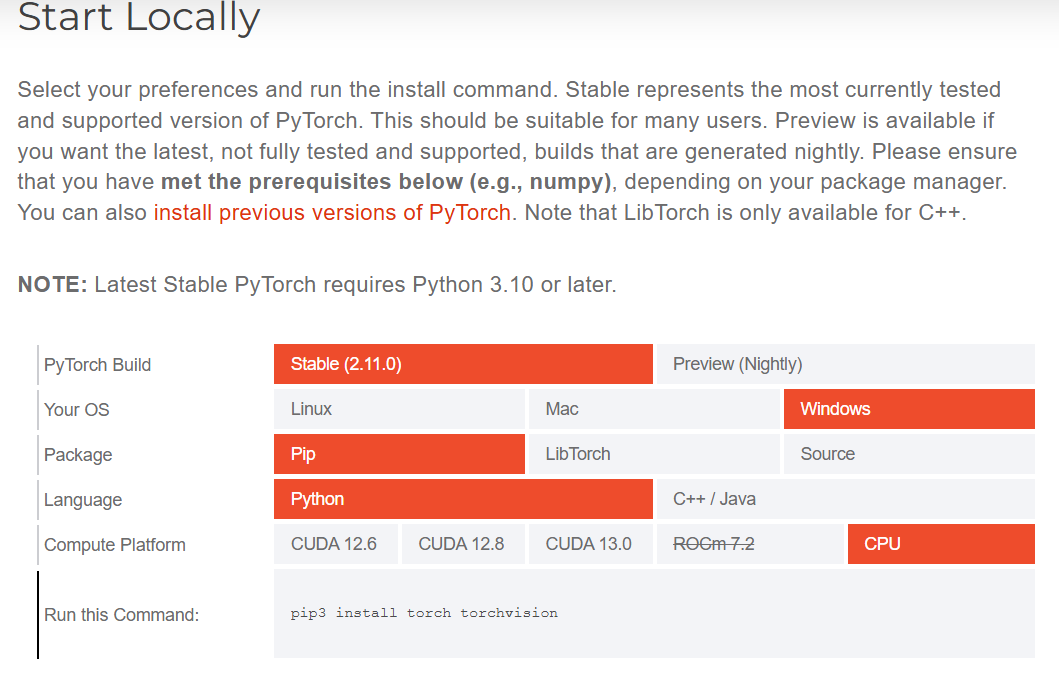Choose Source package option

click(x=908, y=454)
